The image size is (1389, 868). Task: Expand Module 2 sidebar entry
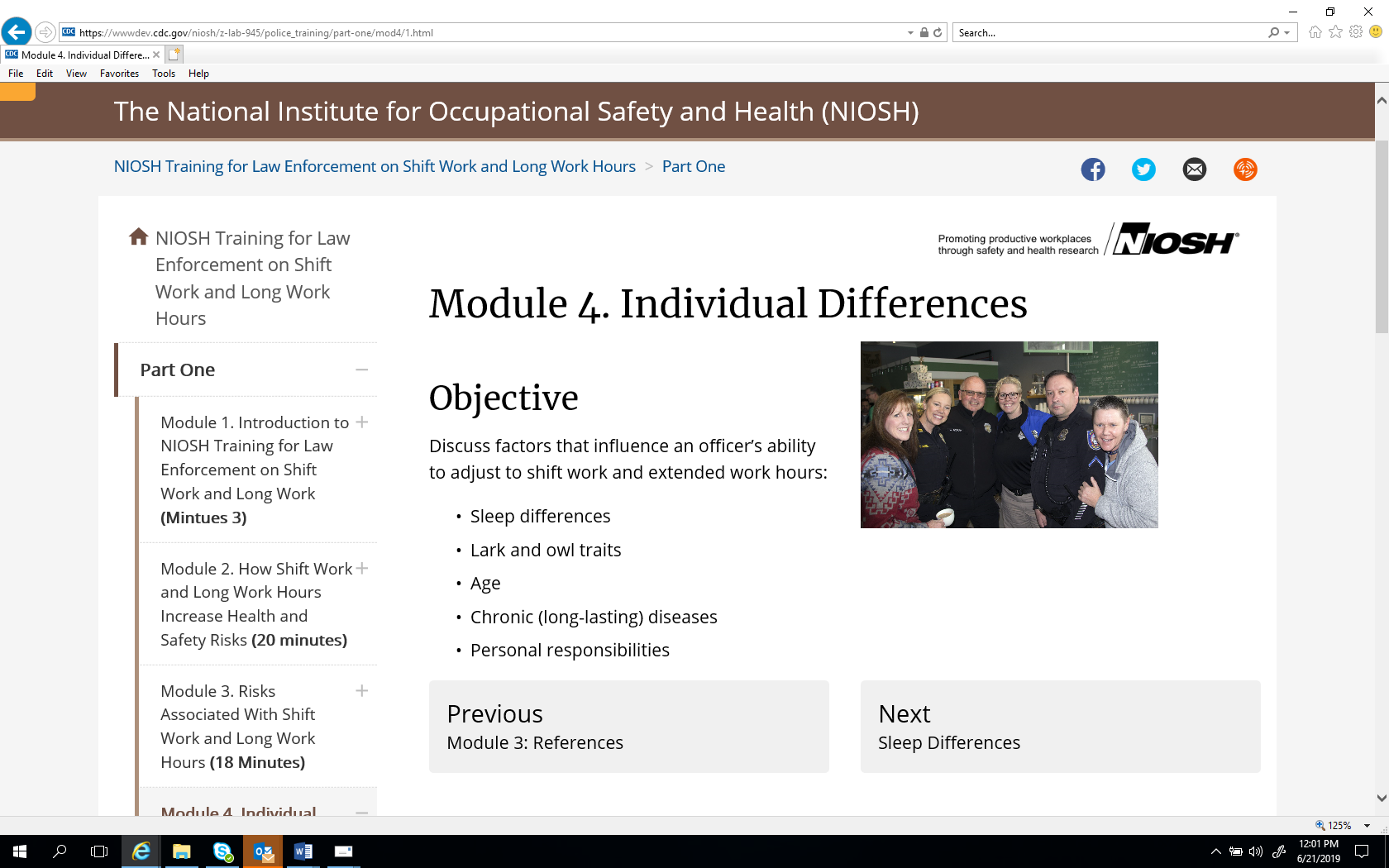point(361,569)
